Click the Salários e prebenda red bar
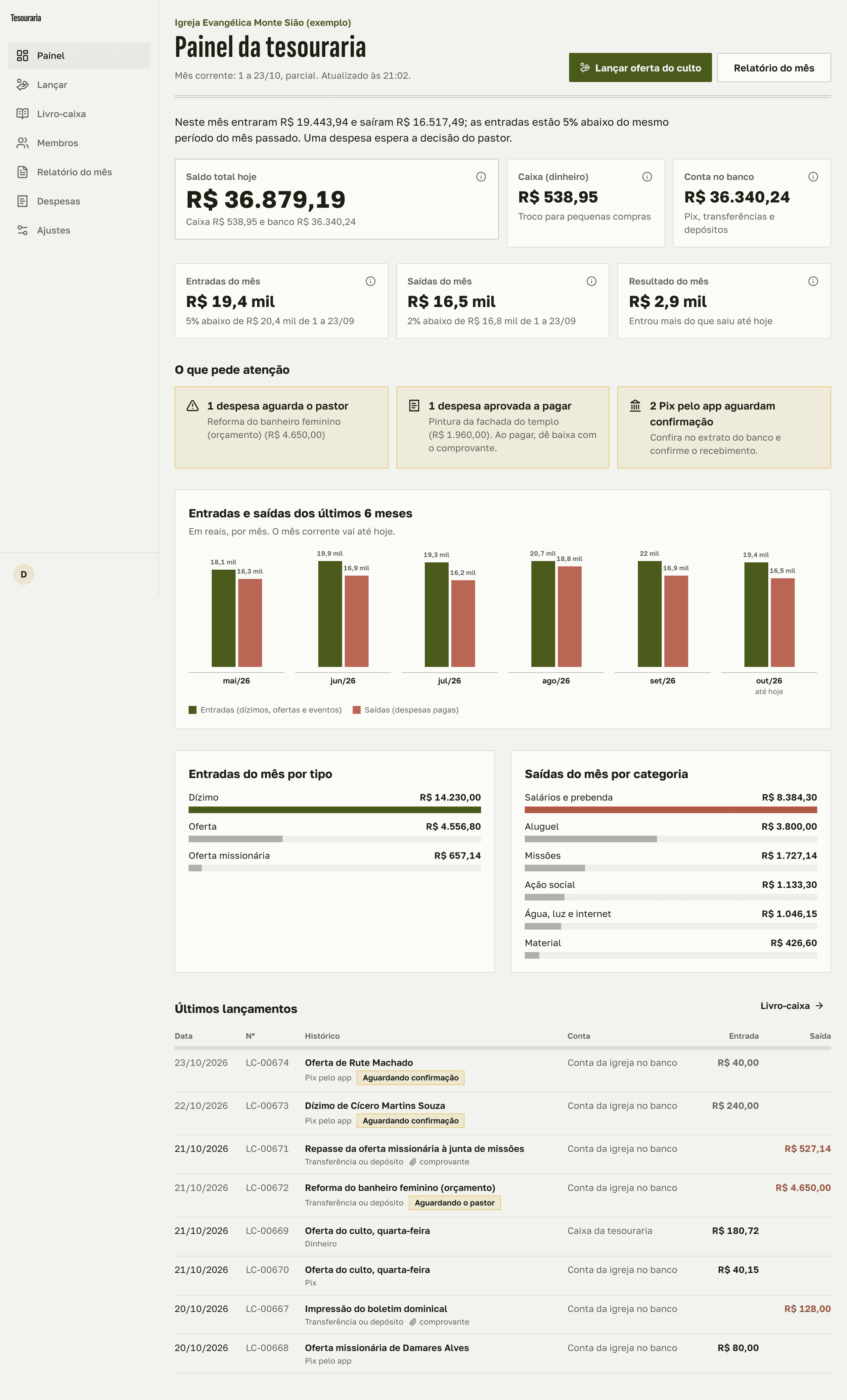The width and height of the screenshot is (847, 1400). point(671,809)
